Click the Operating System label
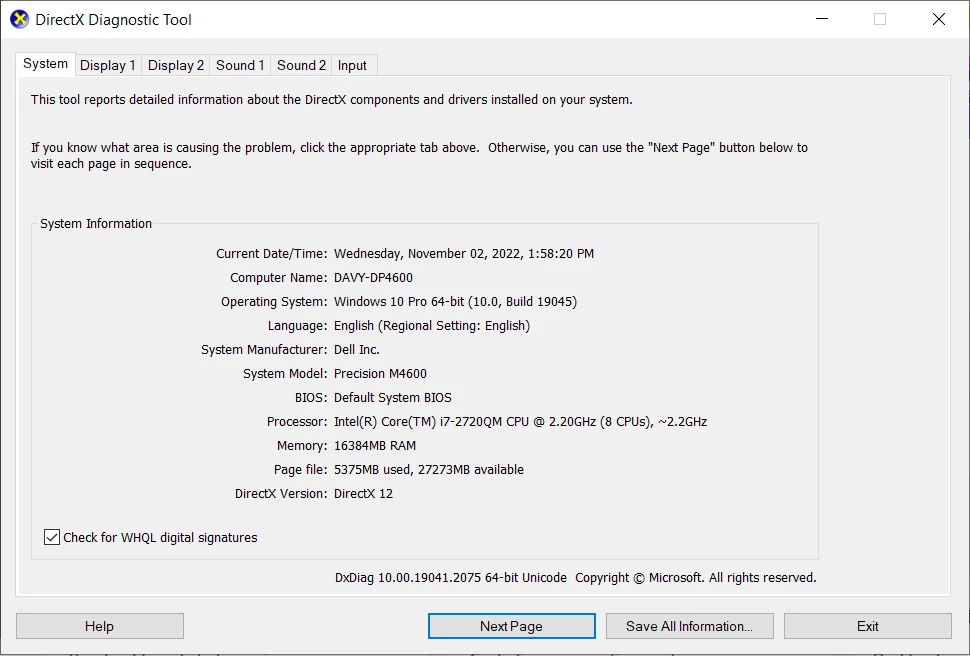This screenshot has width=970, height=656. click(274, 302)
